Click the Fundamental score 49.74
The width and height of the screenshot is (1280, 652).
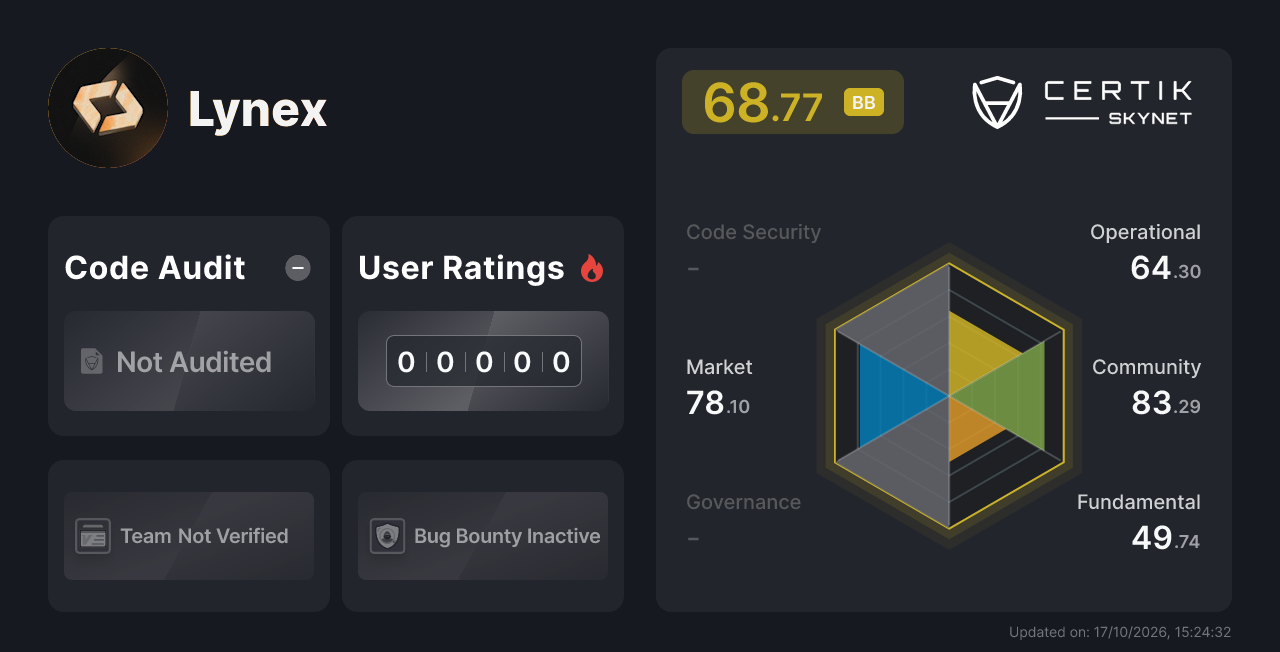(1165, 538)
